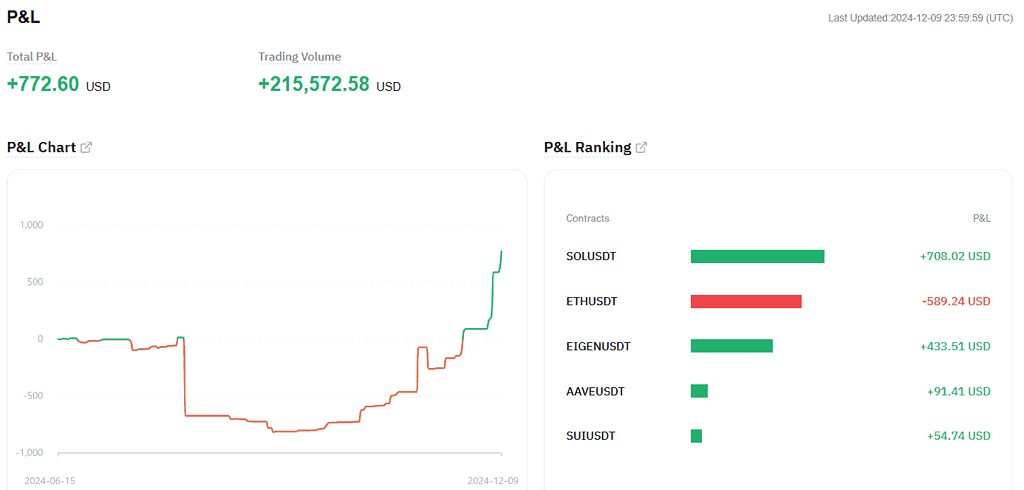Click the red ETHUSDT loss bar
The height and width of the screenshot is (490, 1024).
coord(746,301)
